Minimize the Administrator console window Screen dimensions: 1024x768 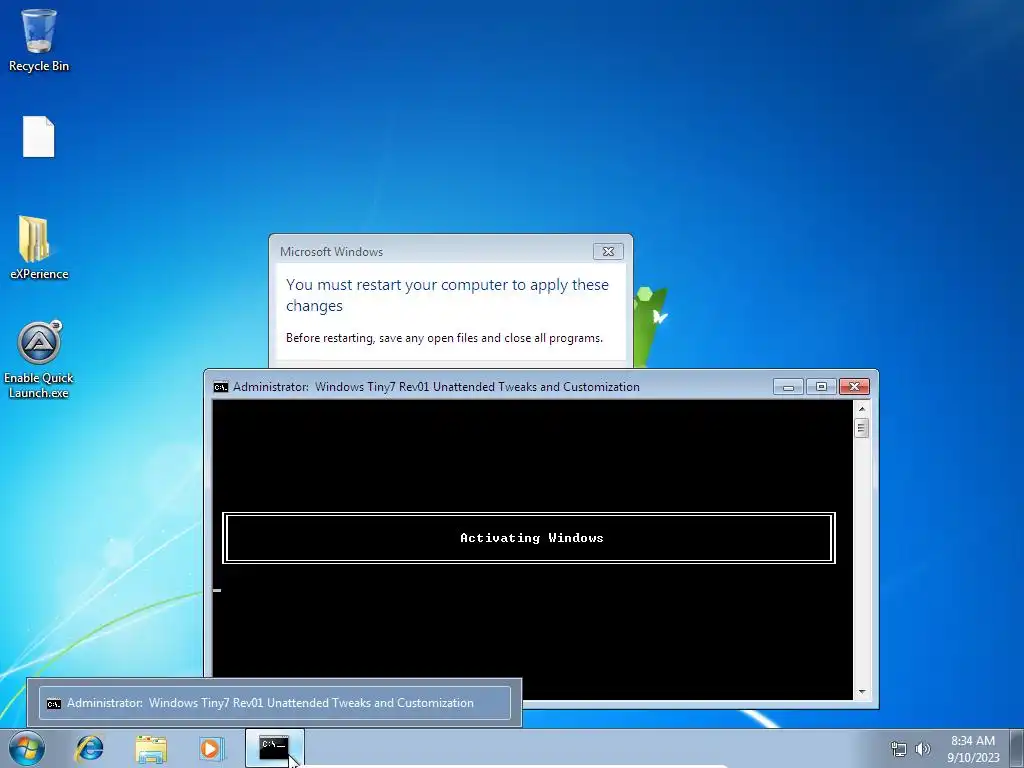tap(788, 387)
